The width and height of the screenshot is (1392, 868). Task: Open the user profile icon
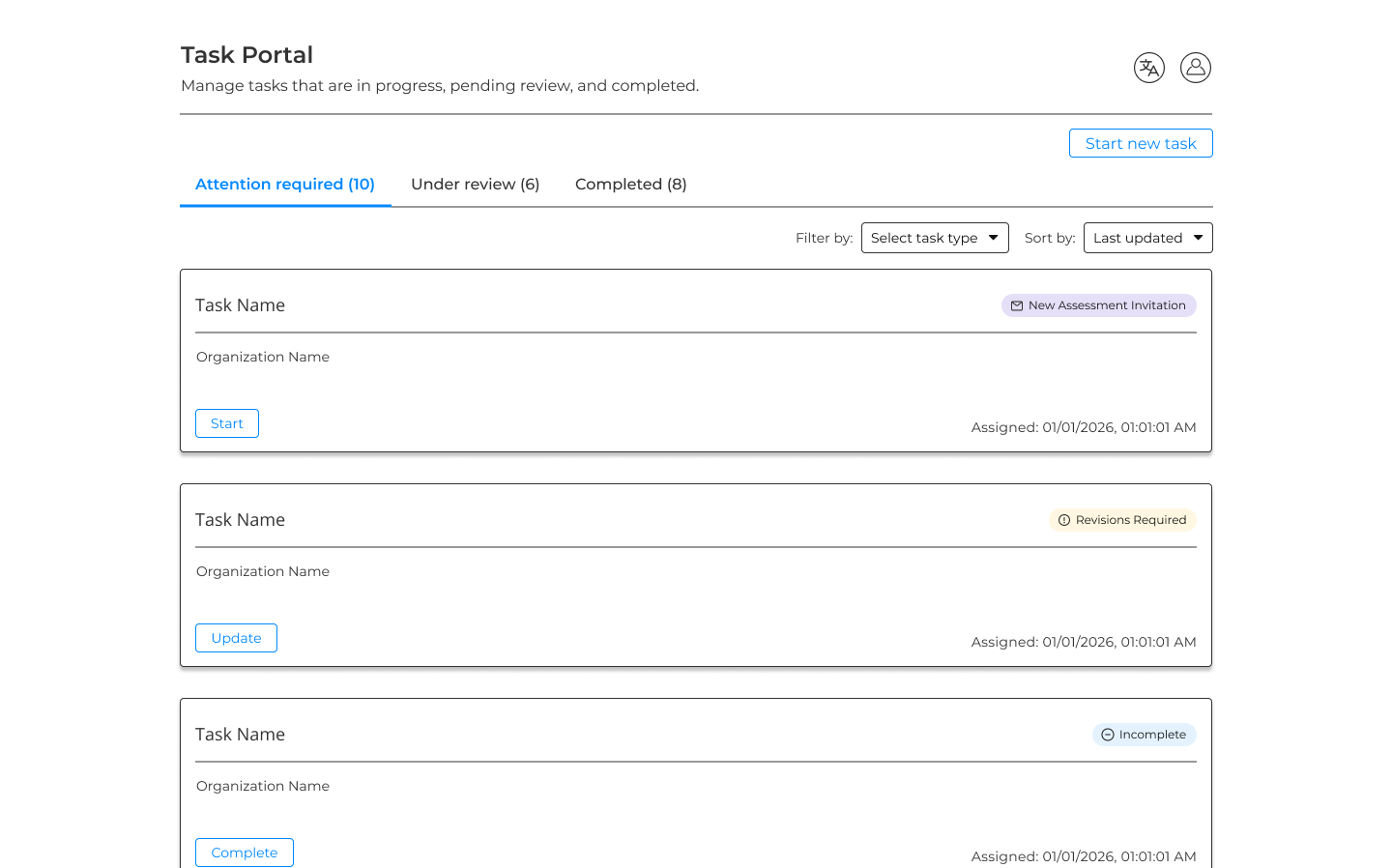pos(1195,68)
